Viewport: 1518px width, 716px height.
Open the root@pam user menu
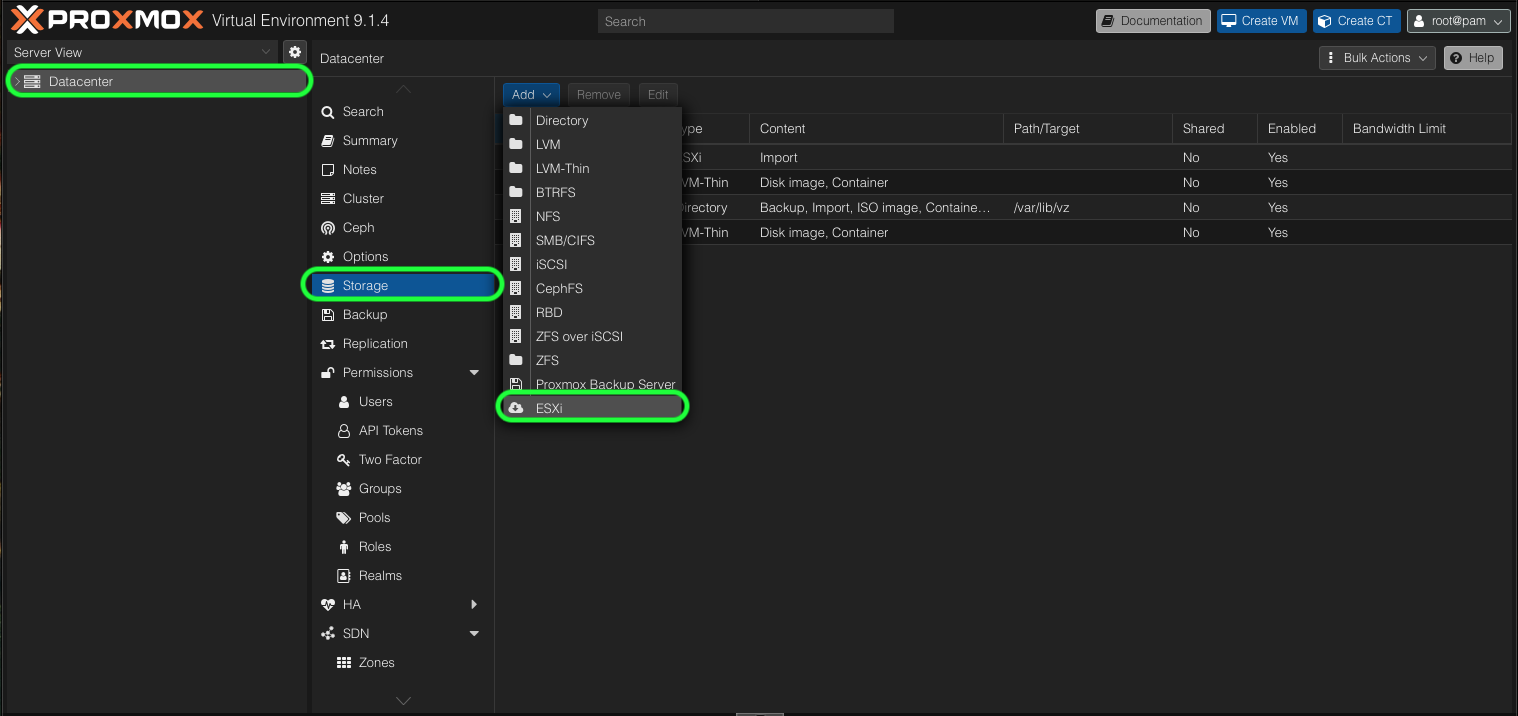pos(1457,21)
